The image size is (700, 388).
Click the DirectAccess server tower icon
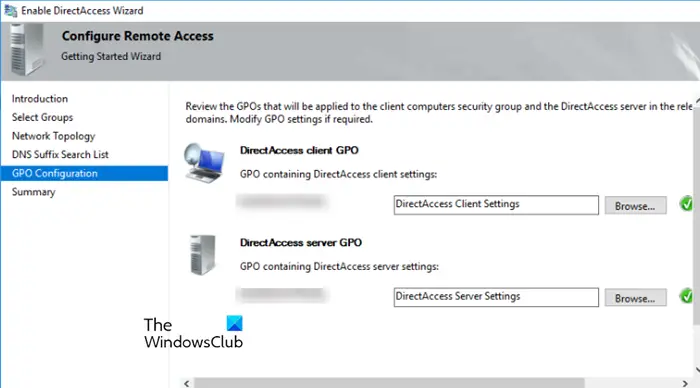[203, 255]
